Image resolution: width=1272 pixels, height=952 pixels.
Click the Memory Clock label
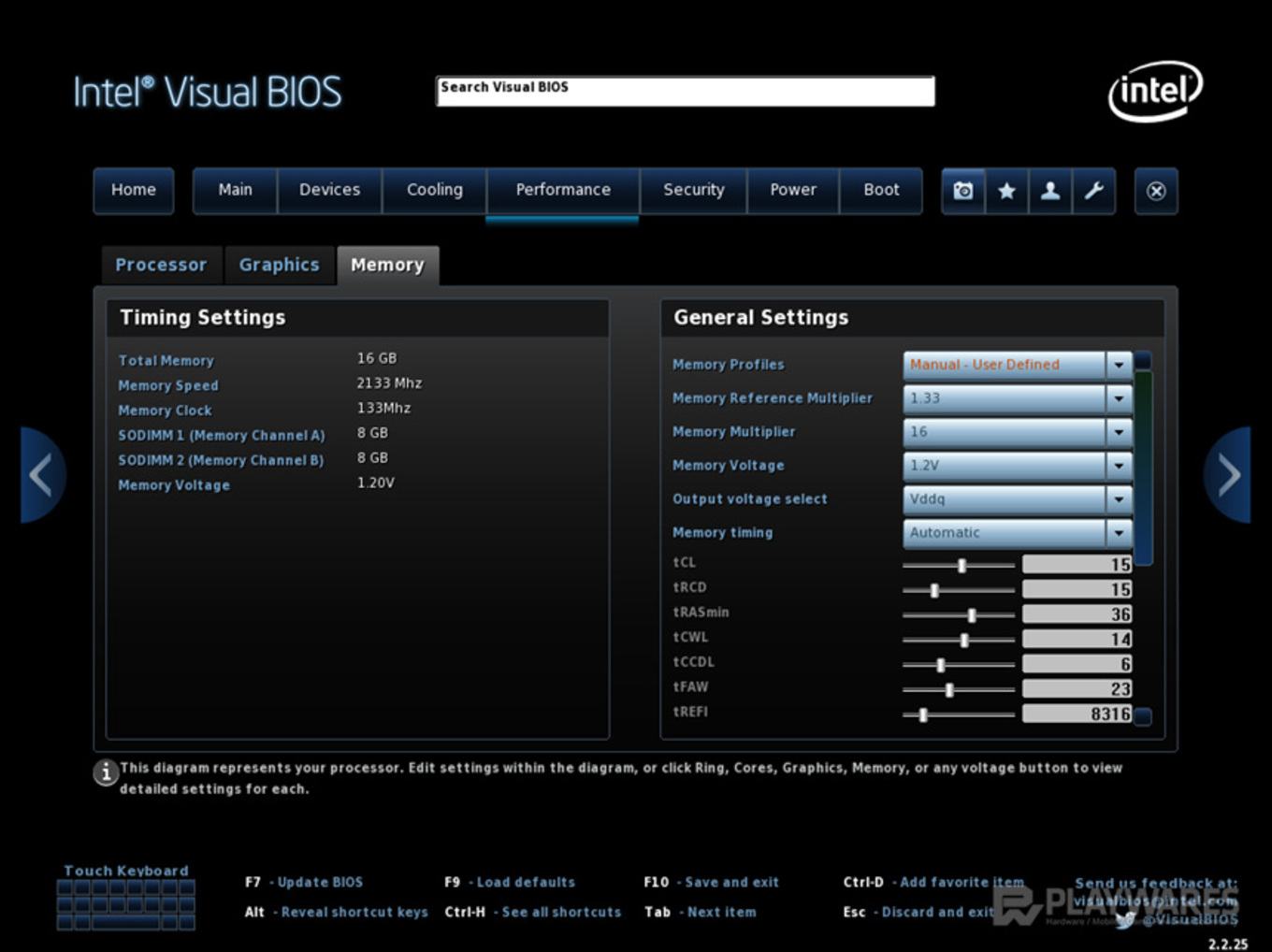pos(165,411)
